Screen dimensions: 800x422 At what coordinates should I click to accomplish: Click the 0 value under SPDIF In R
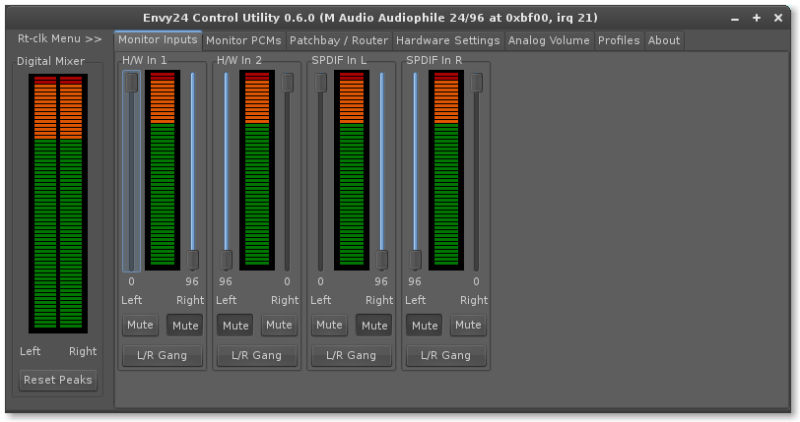476,281
